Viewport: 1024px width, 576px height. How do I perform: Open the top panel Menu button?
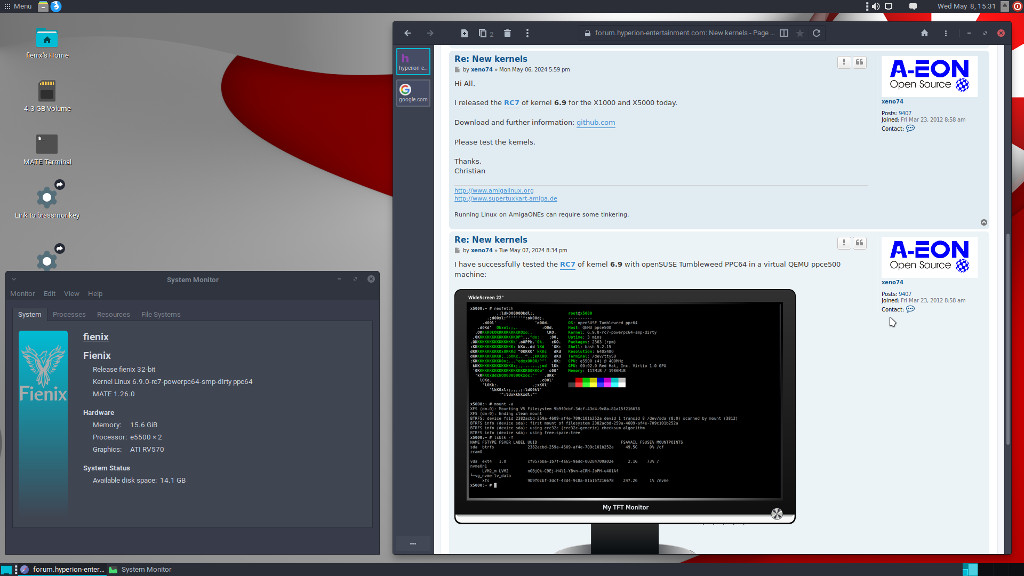coord(18,6)
